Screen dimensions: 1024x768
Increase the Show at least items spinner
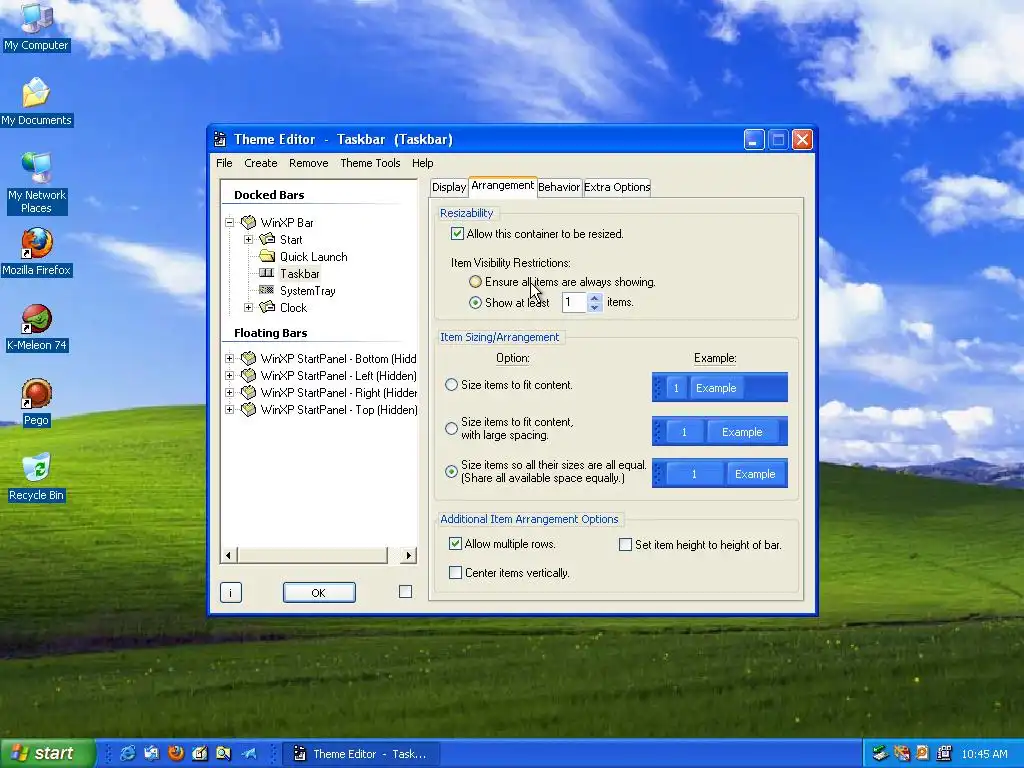click(x=594, y=298)
